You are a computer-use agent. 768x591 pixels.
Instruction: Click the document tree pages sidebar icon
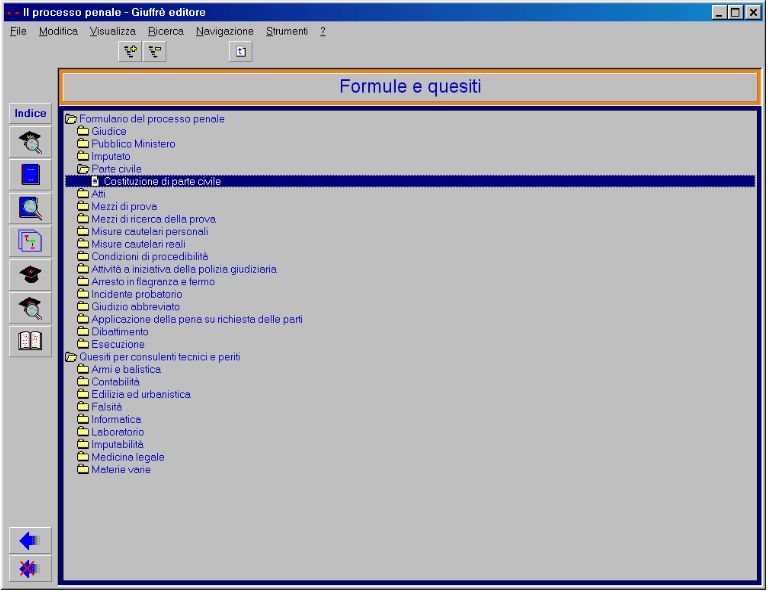point(30,241)
